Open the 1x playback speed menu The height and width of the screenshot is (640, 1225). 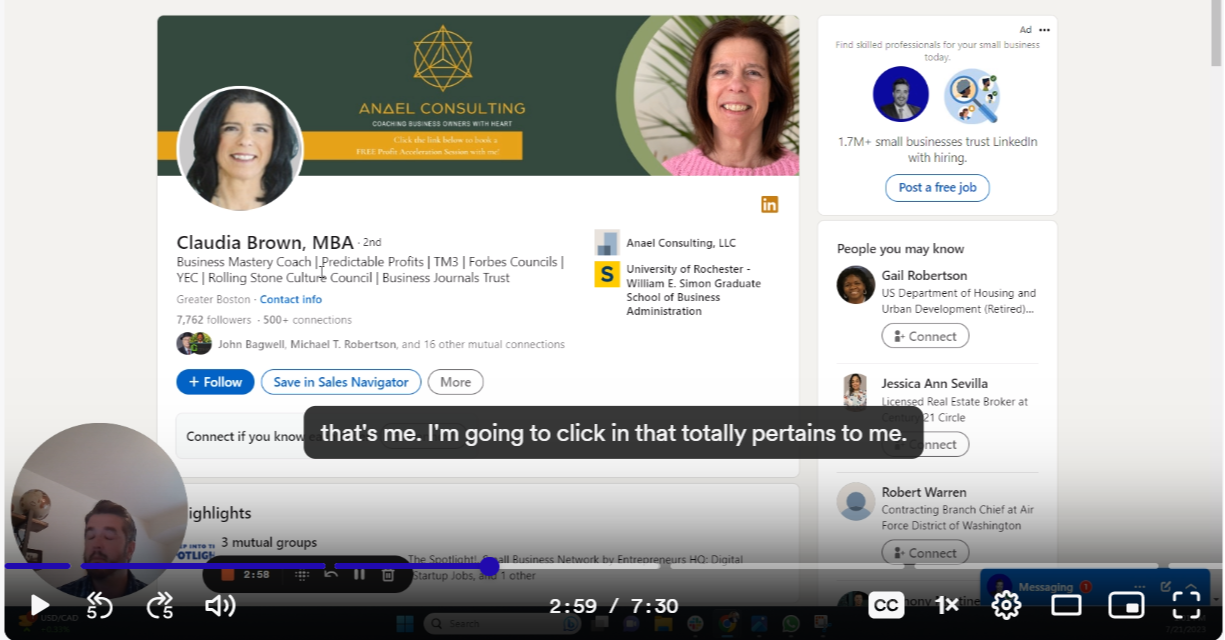click(x=946, y=605)
